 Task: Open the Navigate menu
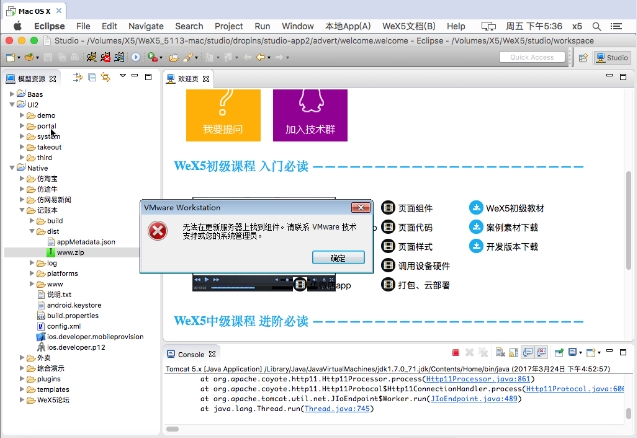(146, 26)
